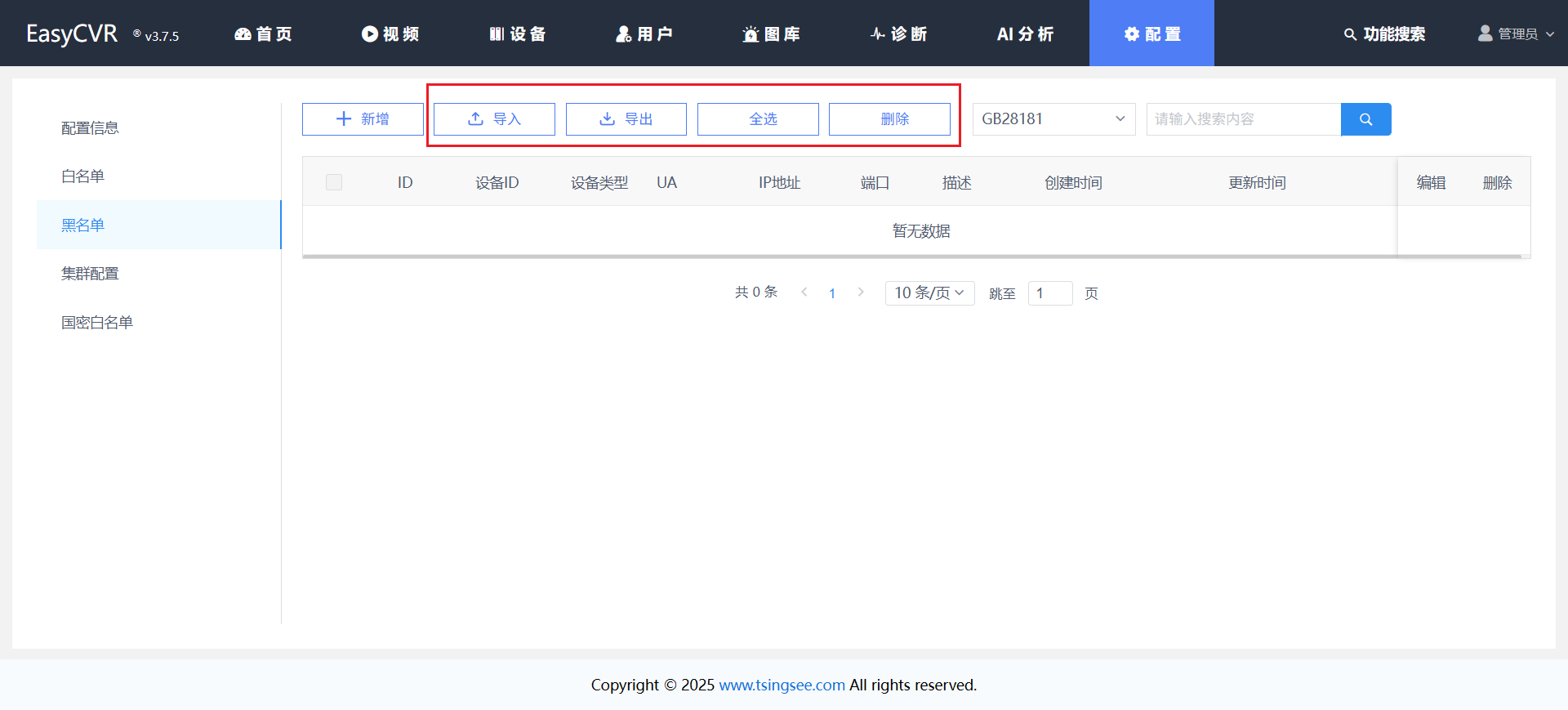
Task: Open the 图库 gallery nav item
Action: coord(772,33)
